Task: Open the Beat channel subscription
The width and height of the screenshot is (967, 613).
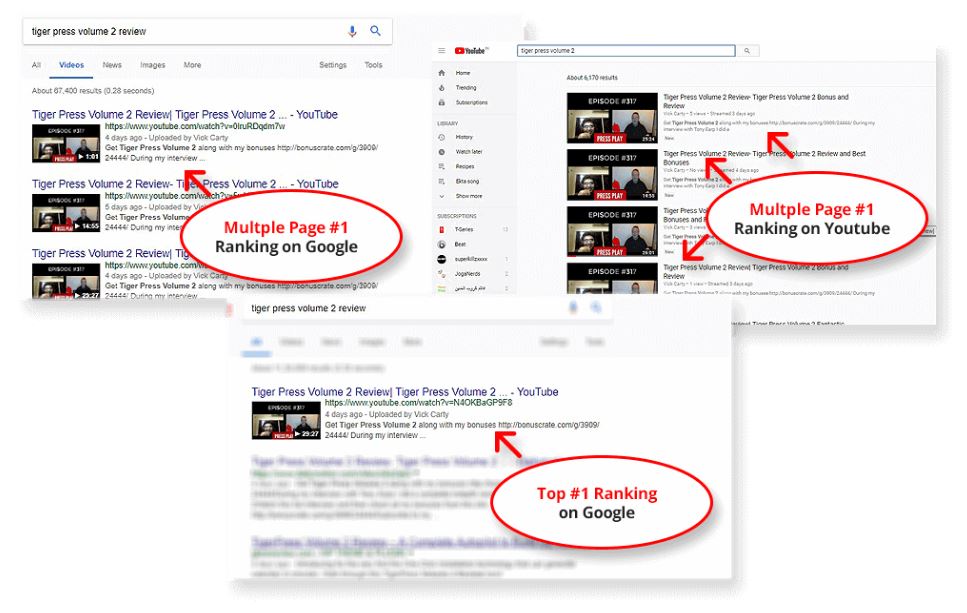Action: click(460, 244)
